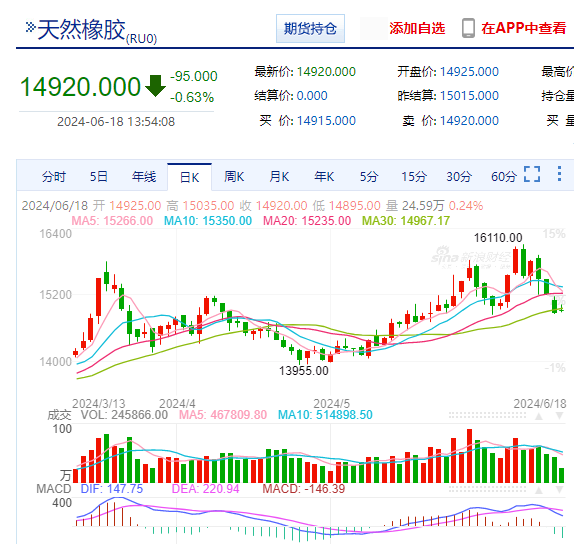Click the 16110.00 high price label
The image size is (574, 544).
click(498, 238)
